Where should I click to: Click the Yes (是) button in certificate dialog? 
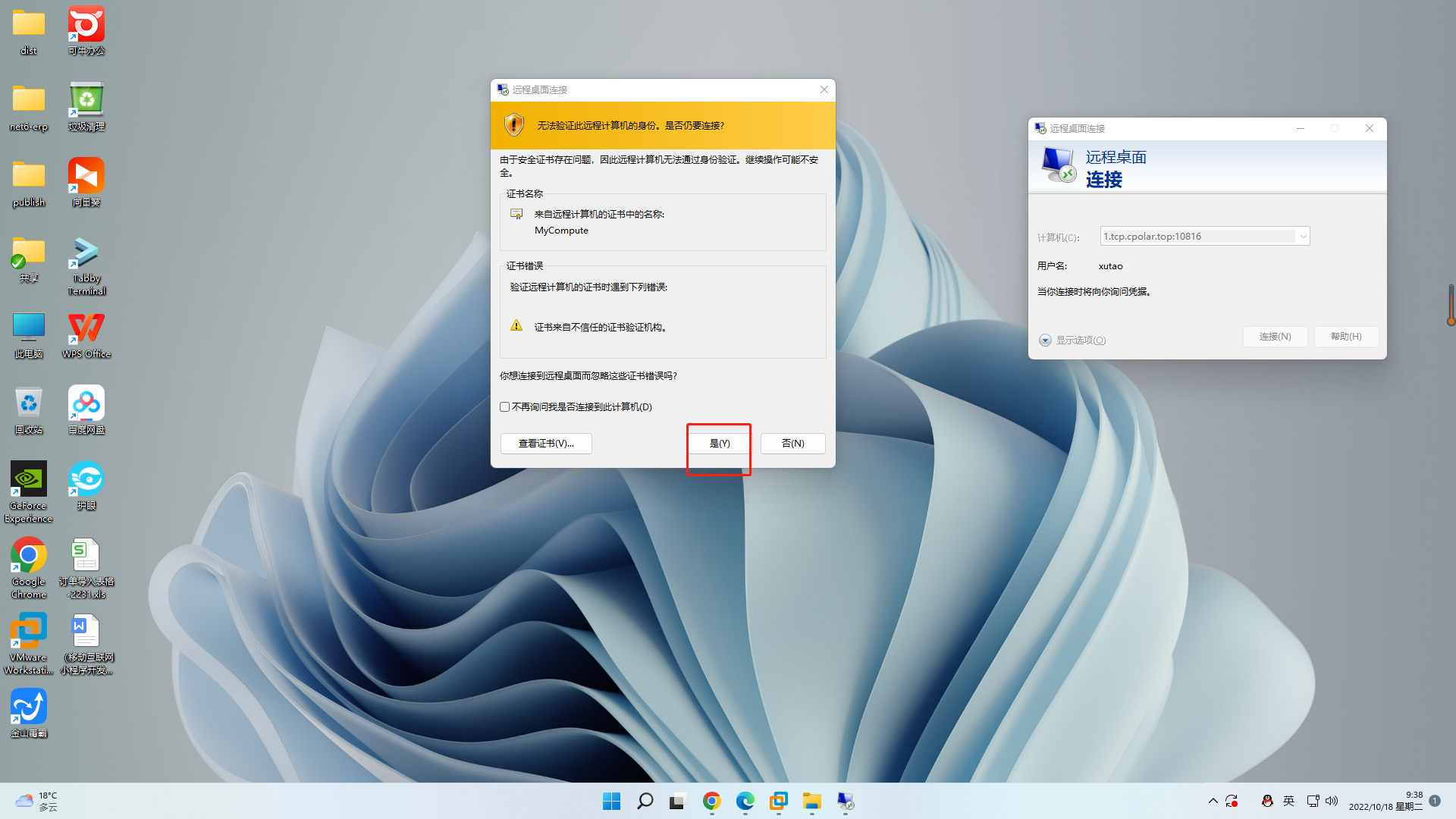click(719, 444)
